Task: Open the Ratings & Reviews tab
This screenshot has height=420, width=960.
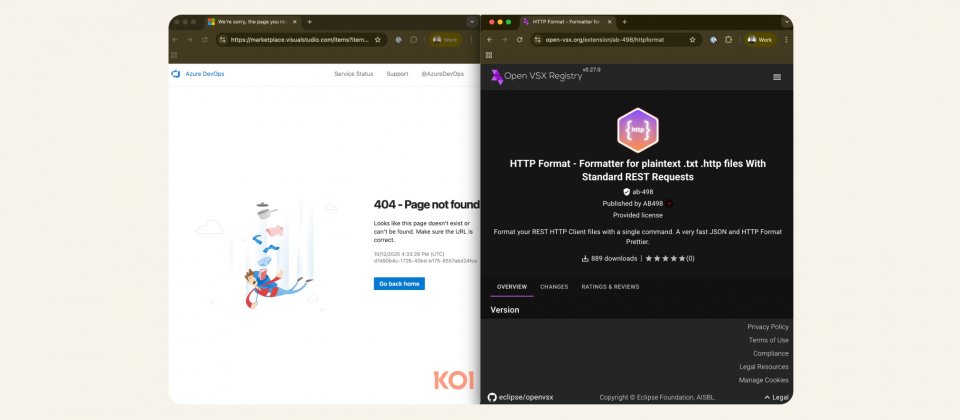Action: 612,287
